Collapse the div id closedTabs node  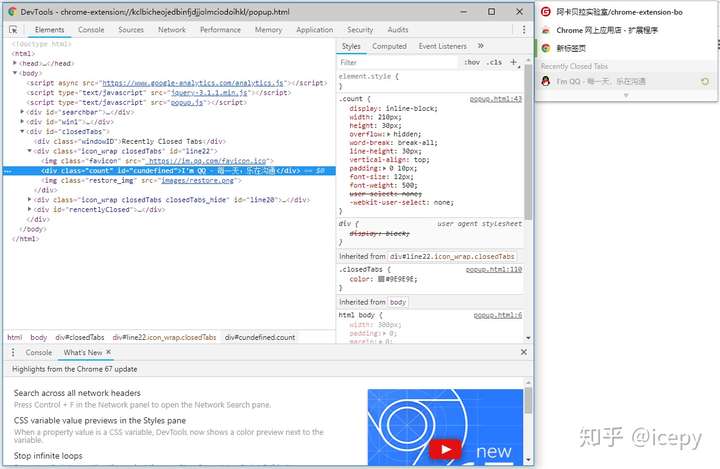coord(22,131)
